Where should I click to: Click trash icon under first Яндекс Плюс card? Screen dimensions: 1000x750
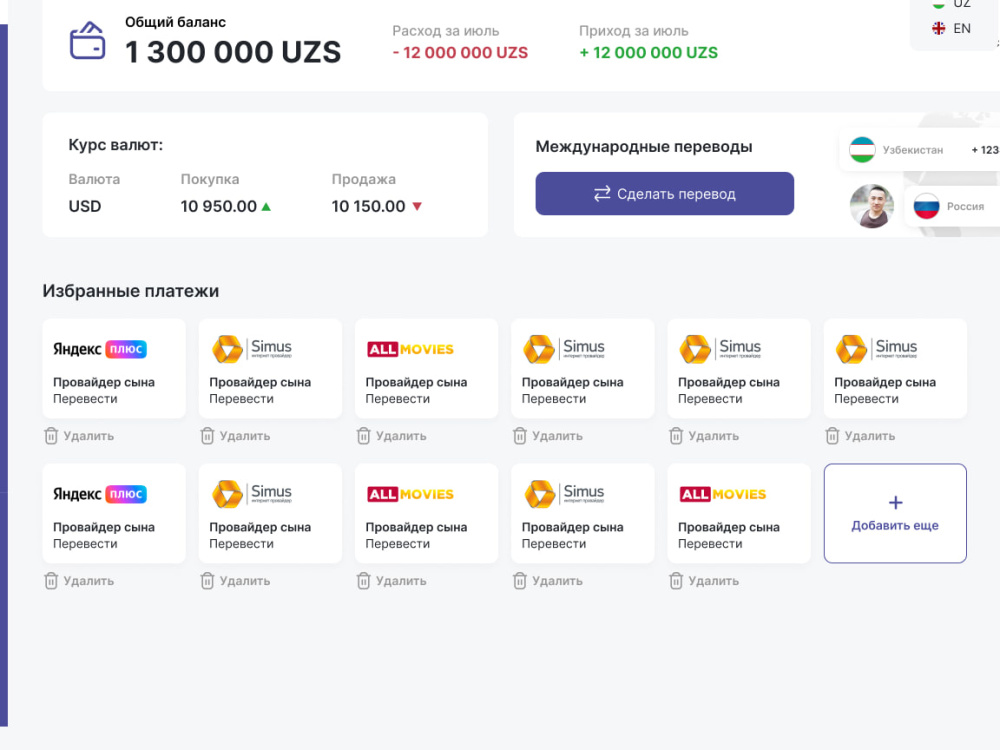pos(51,436)
